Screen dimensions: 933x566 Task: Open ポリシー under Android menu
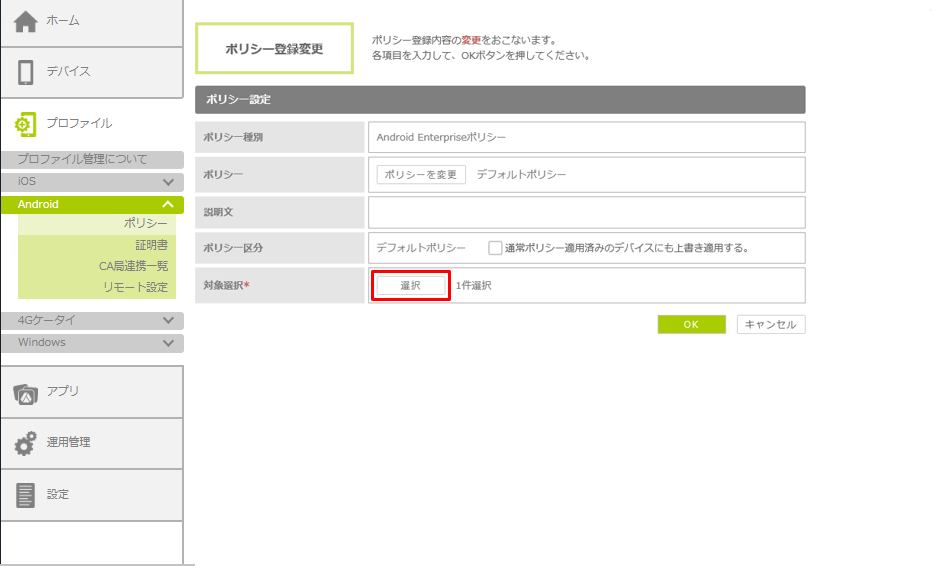click(x=145, y=224)
